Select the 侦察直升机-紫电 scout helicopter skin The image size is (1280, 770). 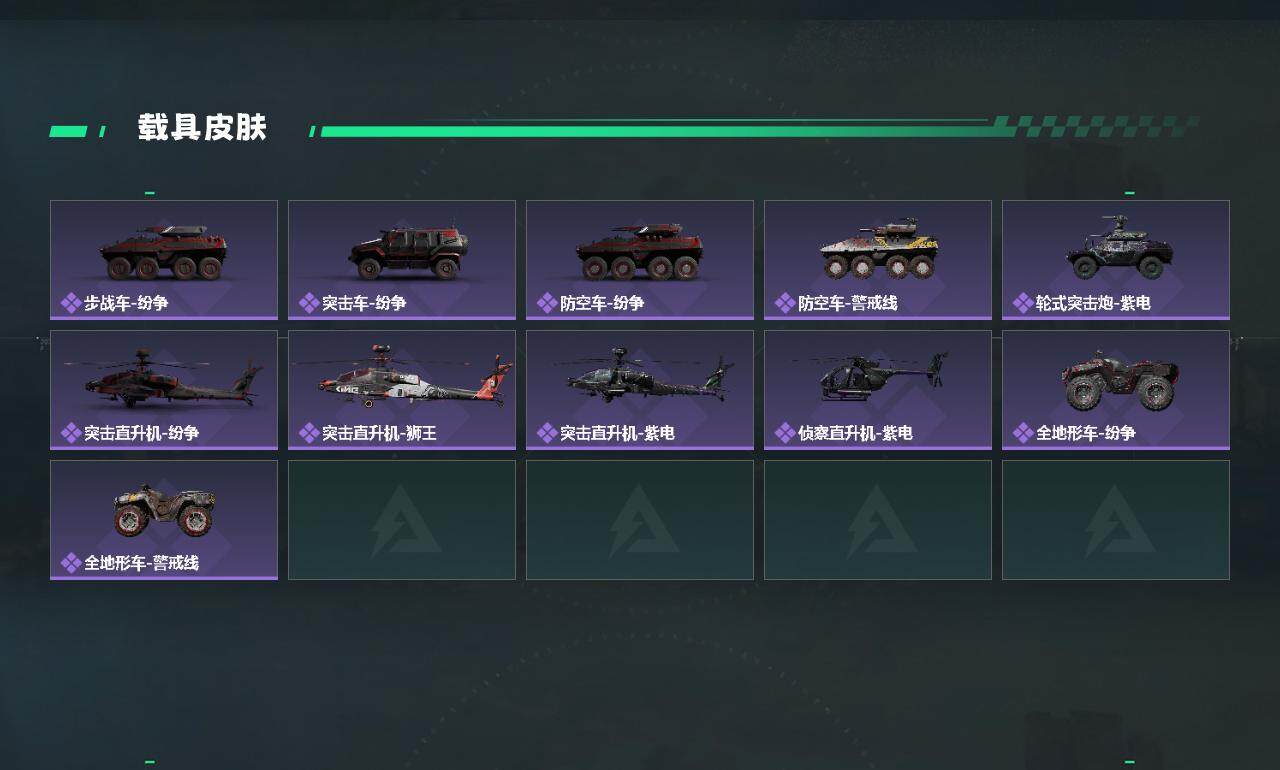(x=878, y=390)
